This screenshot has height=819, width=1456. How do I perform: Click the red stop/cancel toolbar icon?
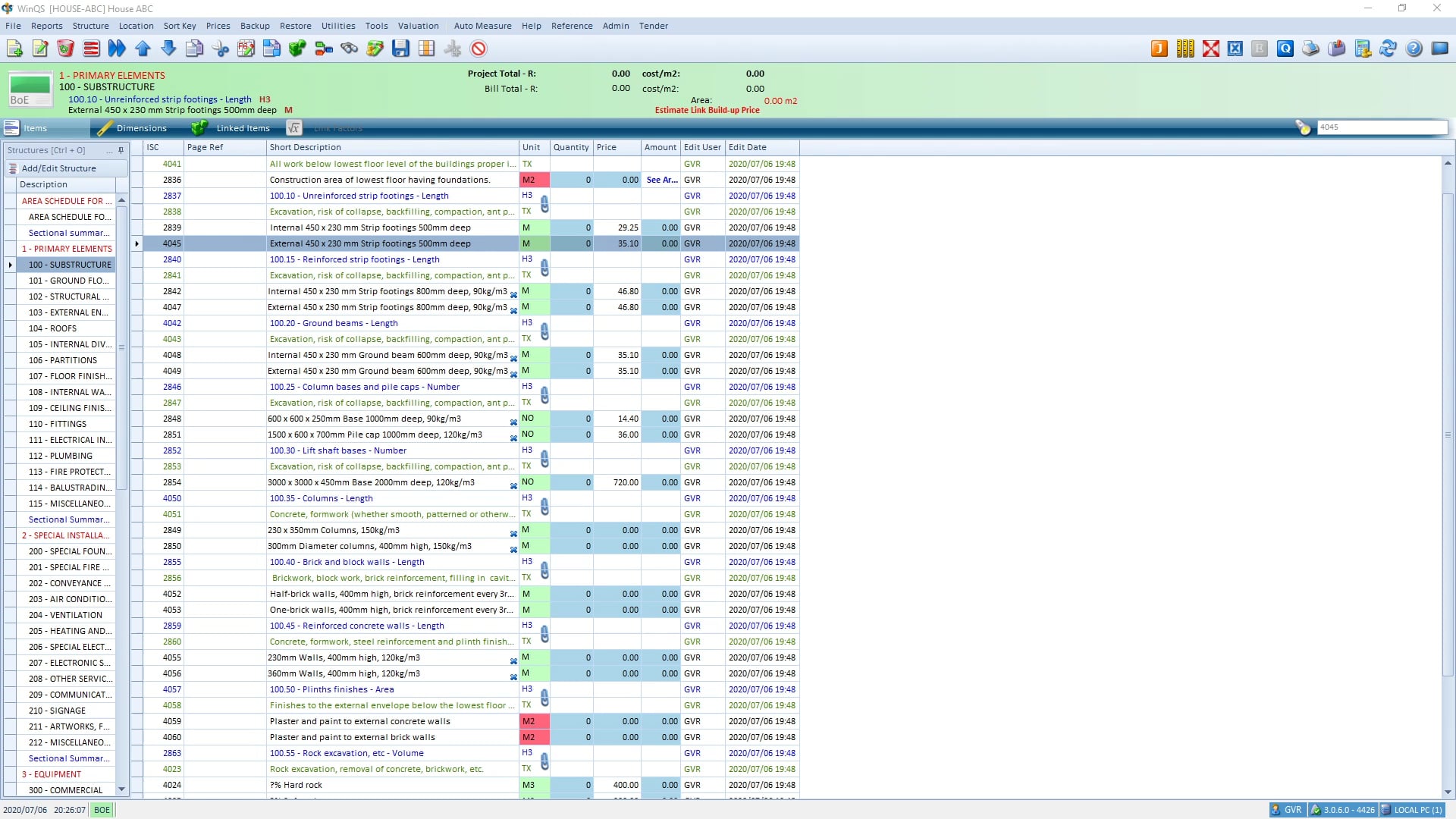tap(478, 49)
